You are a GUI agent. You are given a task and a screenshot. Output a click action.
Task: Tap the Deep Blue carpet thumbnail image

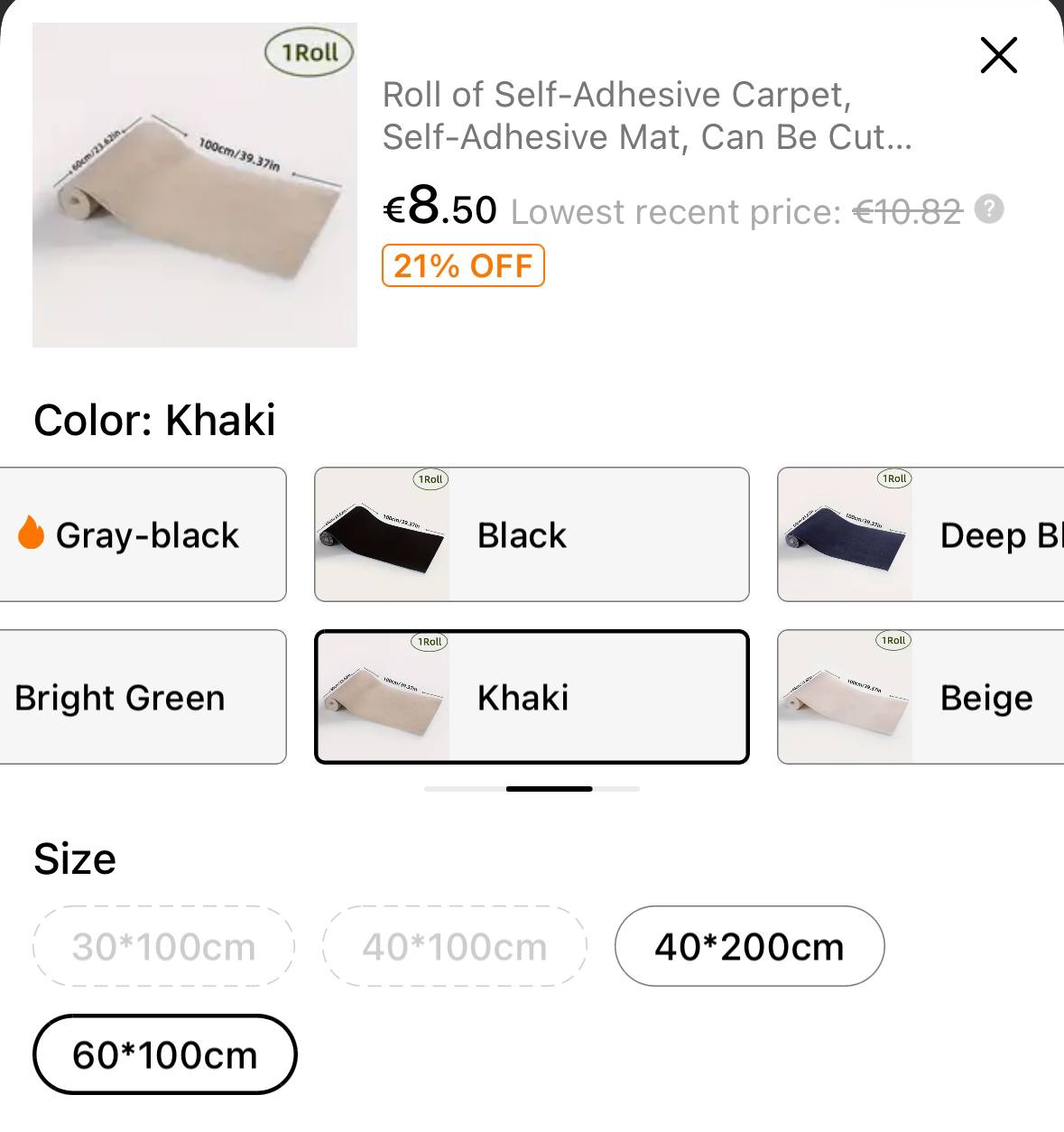pos(846,534)
